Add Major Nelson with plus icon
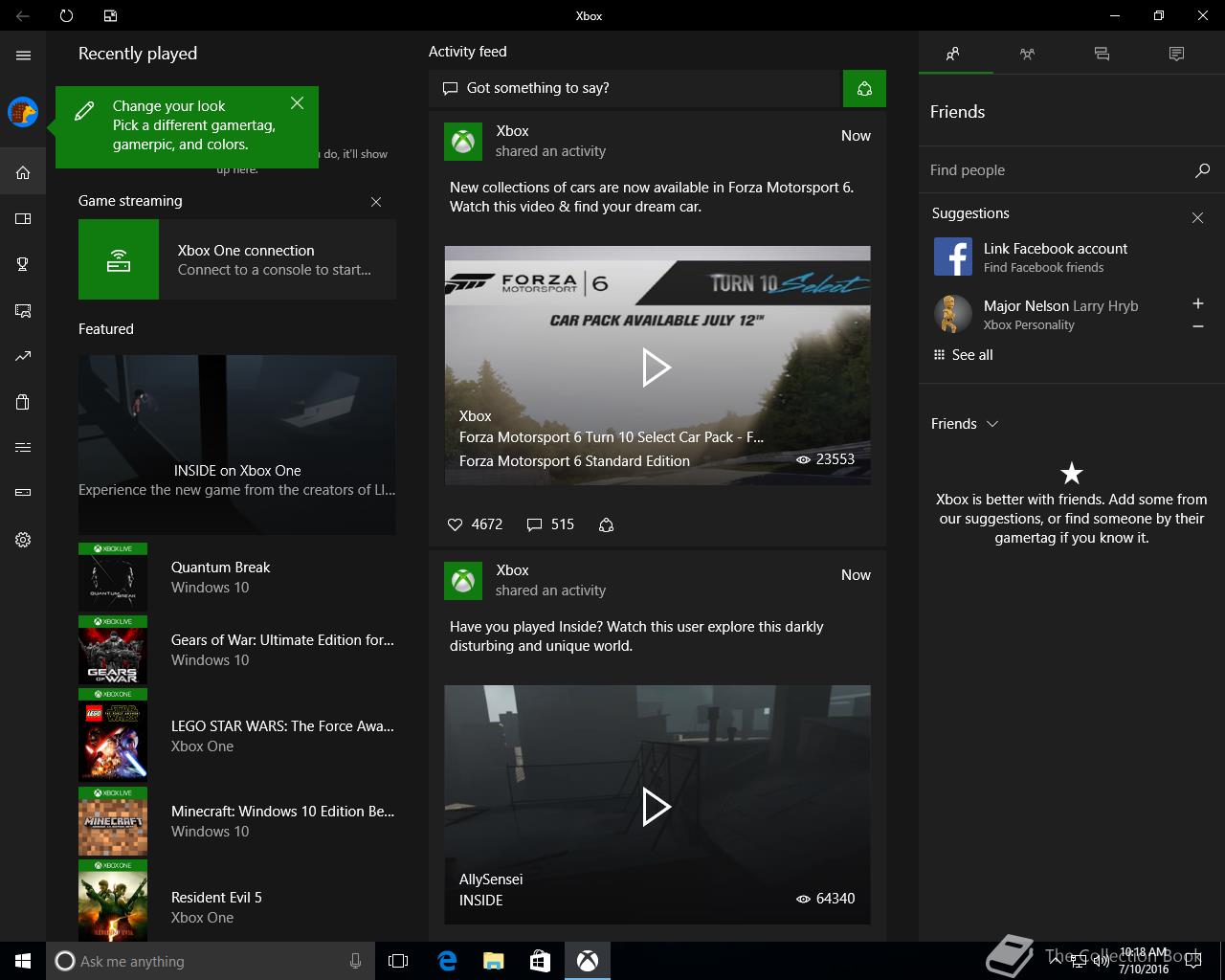This screenshot has width=1225, height=980. (1197, 303)
